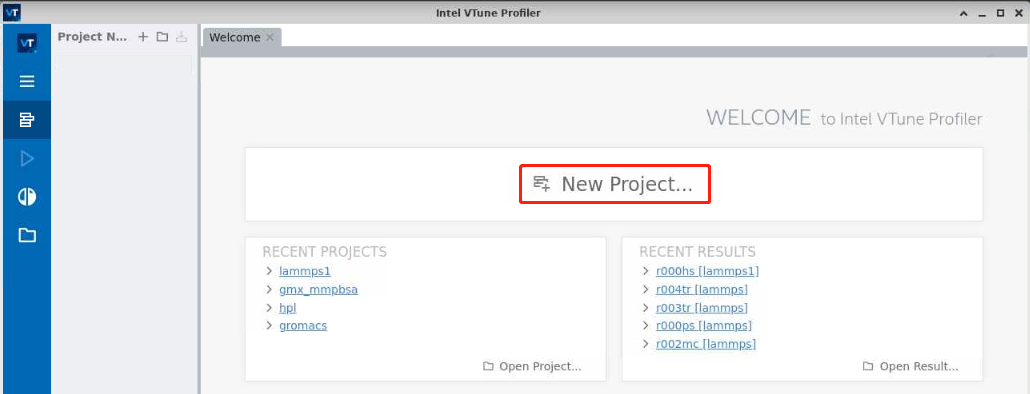This screenshot has width=1030, height=394.
Task: Click Open Project... button
Action: click(x=532, y=366)
